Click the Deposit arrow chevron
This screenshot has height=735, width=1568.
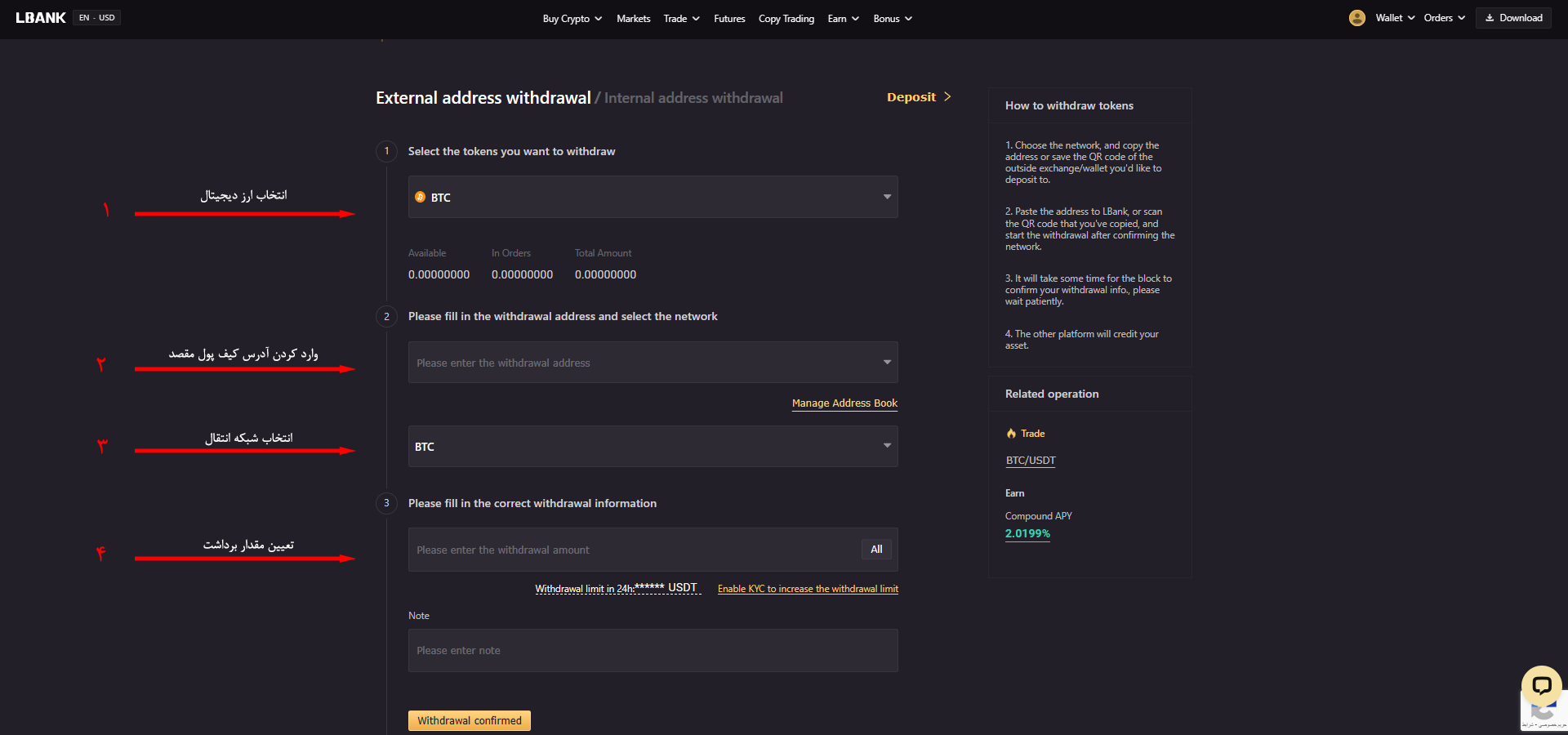(947, 96)
